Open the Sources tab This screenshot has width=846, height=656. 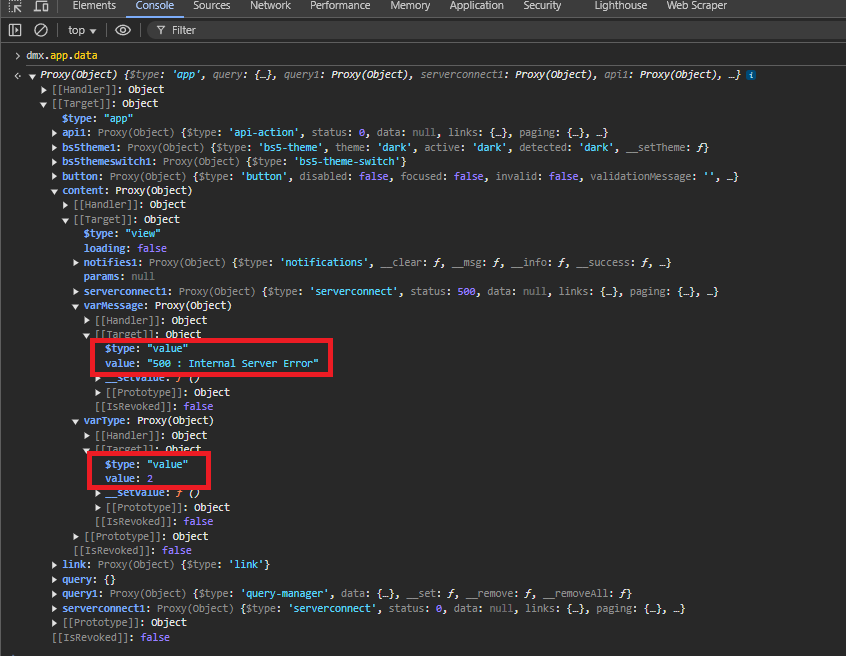(212, 6)
